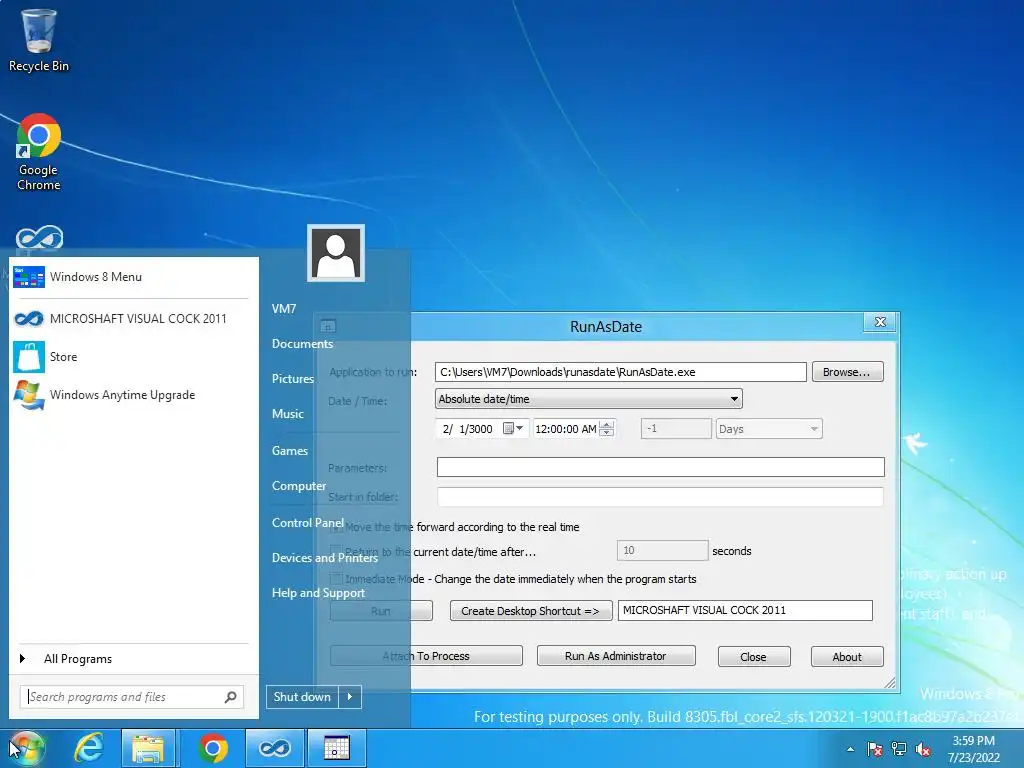Screen dimensions: 1024x768
Task: Open the muted volume tray icon
Action: tap(923, 749)
